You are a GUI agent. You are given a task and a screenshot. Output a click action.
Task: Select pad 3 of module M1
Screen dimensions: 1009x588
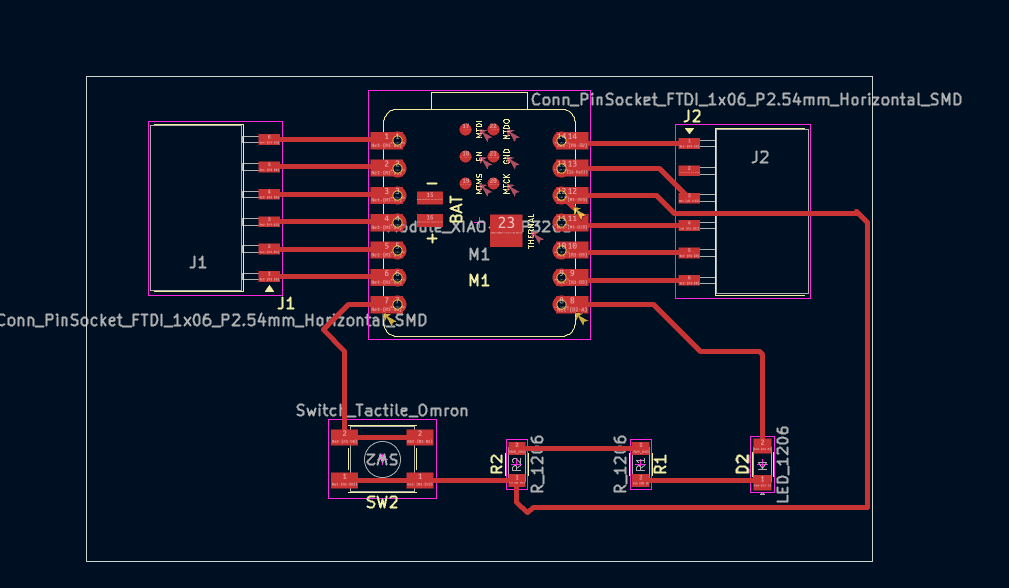(387, 194)
